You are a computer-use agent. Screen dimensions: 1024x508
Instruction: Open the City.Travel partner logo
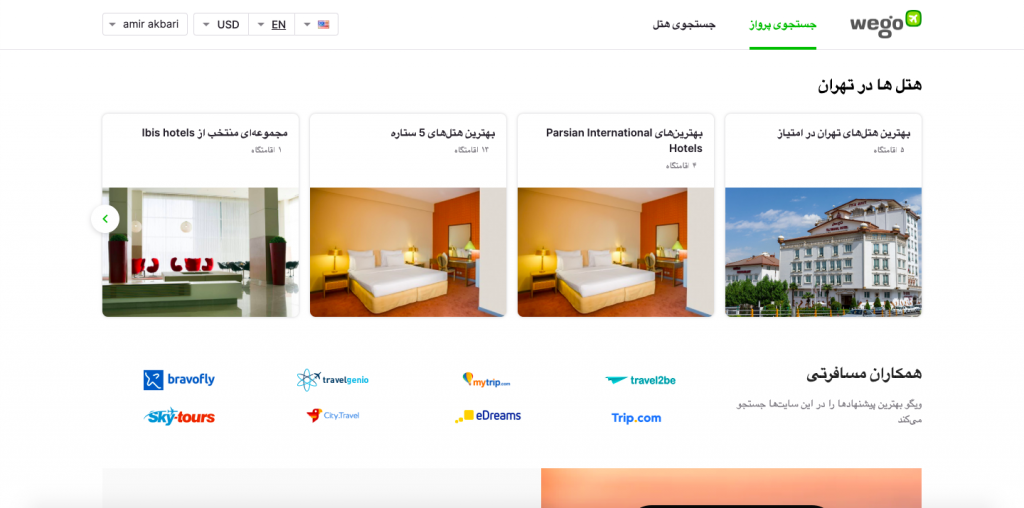332,415
